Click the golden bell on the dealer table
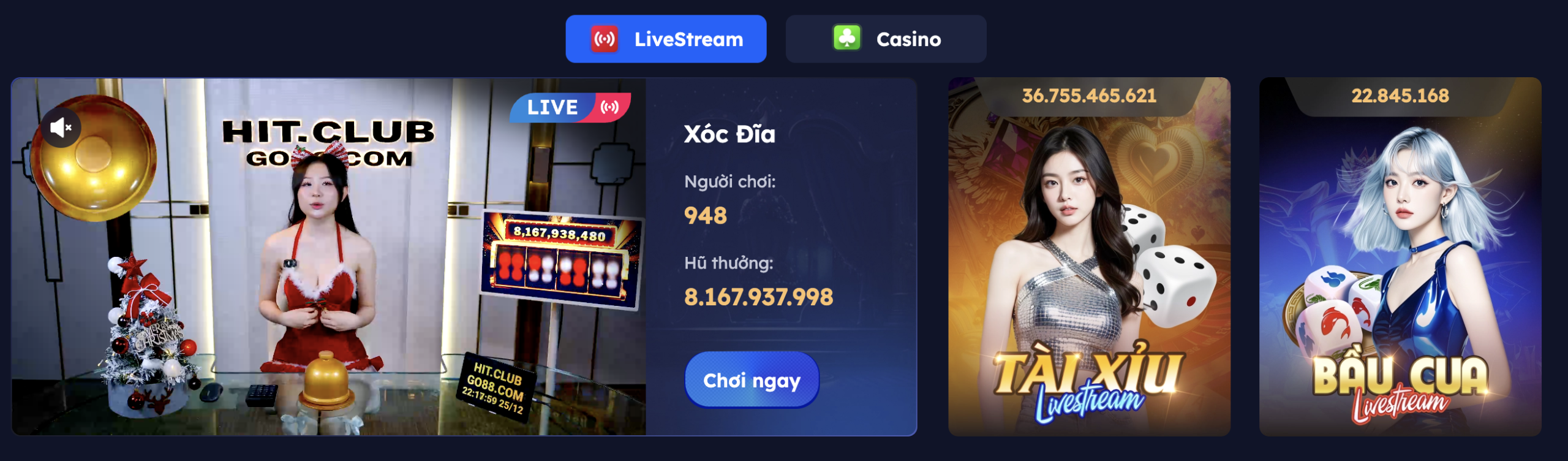The height and width of the screenshot is (461, 1568). click(325, 381)
